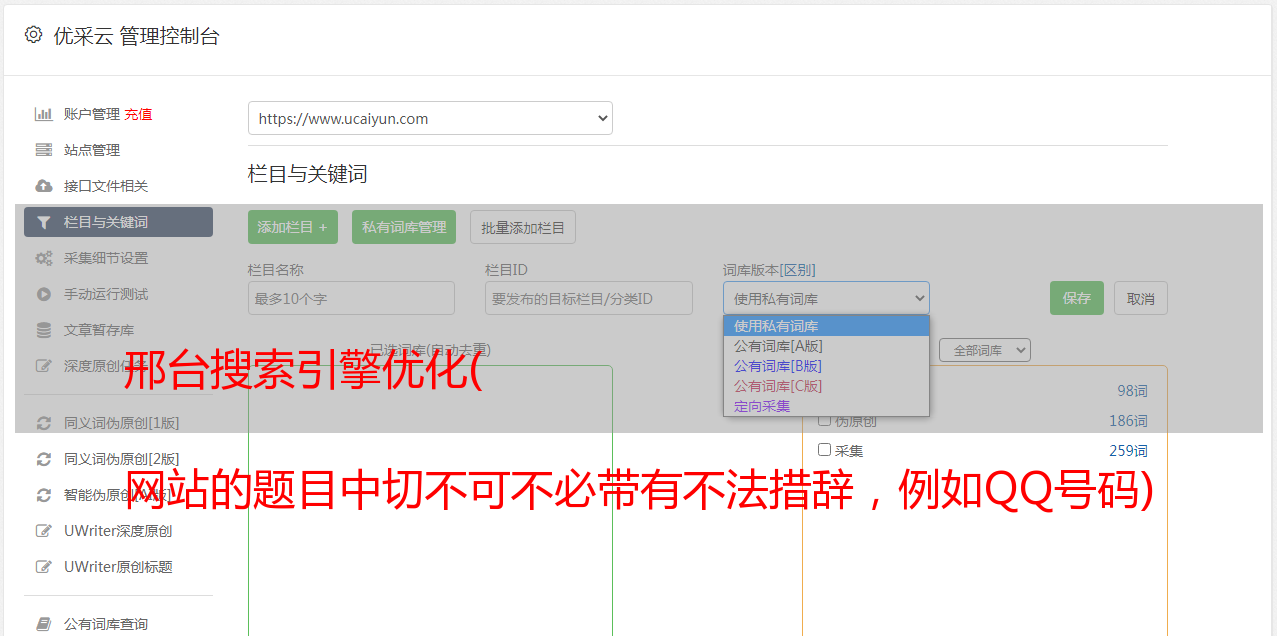Focus the 栏目名称 input field

[x=351, y=298]
